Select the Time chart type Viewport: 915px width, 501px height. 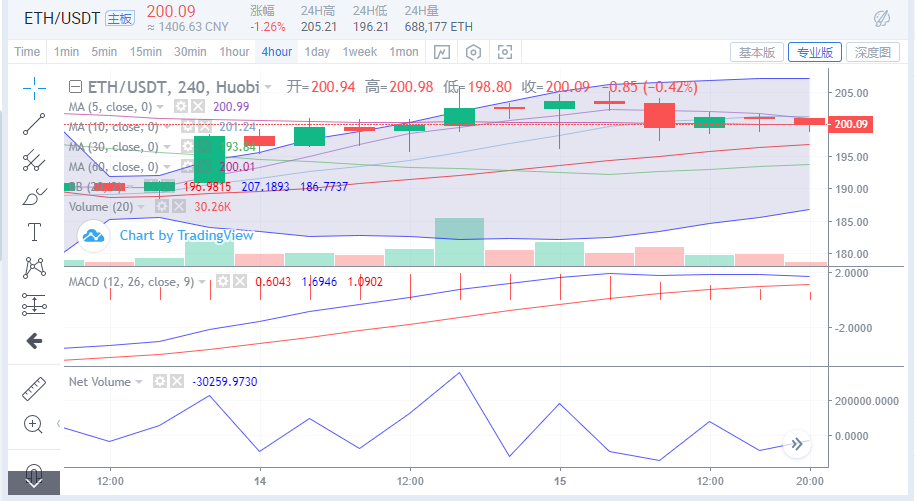coord(27,52)
